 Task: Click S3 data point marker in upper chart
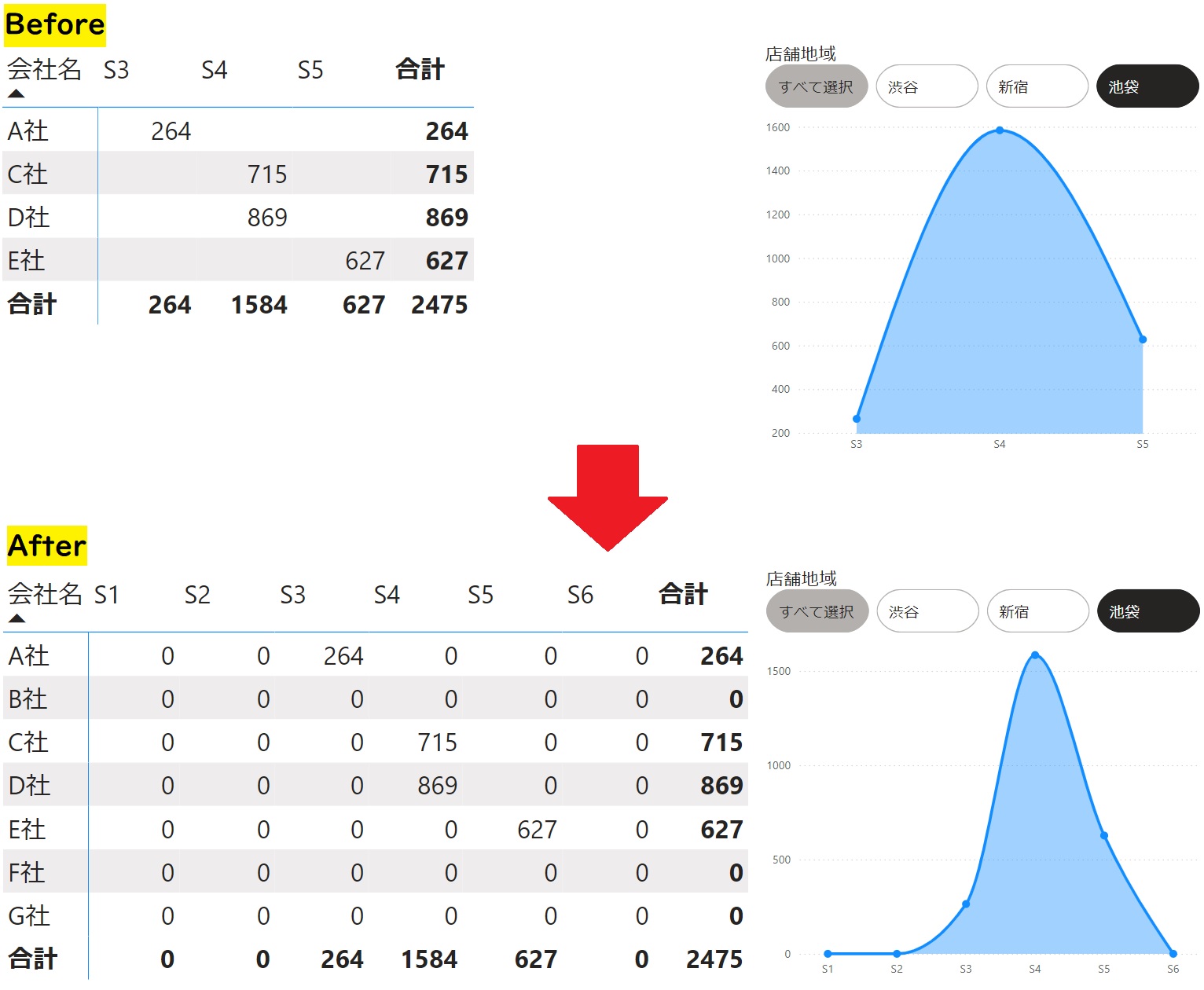coord(857,419)
